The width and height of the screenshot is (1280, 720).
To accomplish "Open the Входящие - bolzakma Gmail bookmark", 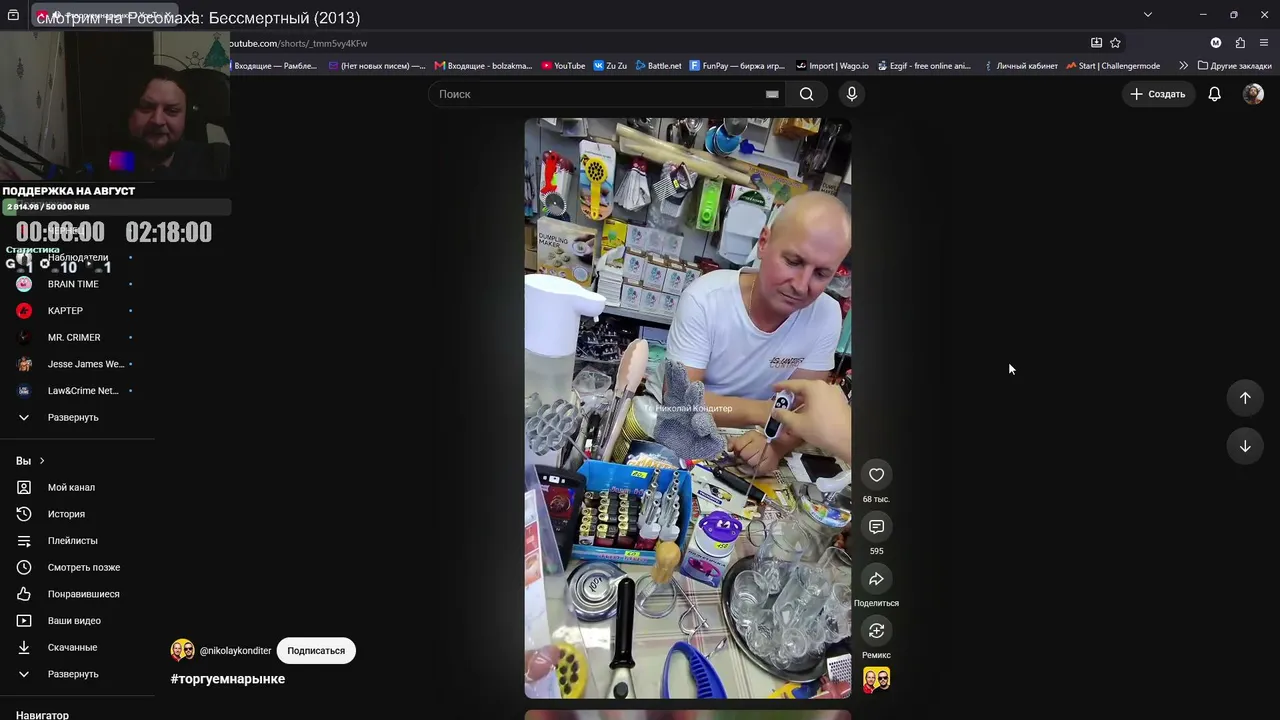I will pos(484,66).
